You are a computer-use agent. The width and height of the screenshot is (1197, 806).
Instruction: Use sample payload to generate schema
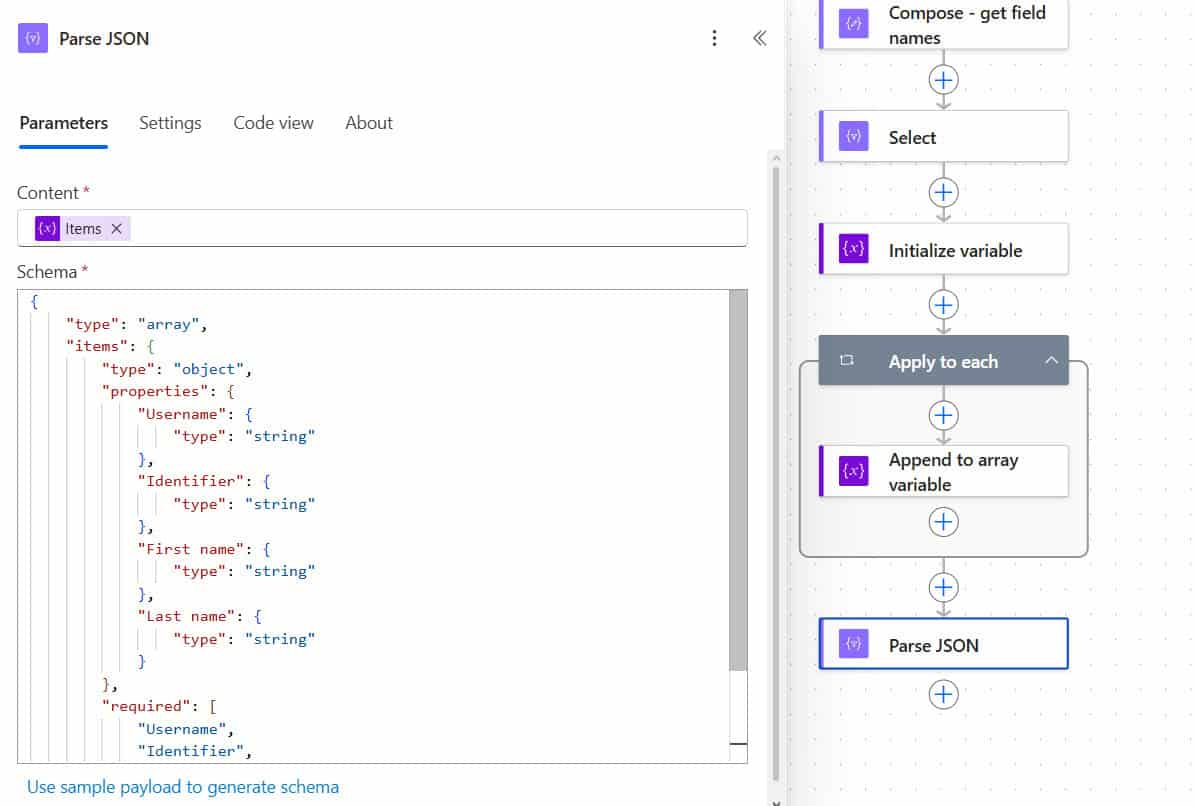click(183, 787)
